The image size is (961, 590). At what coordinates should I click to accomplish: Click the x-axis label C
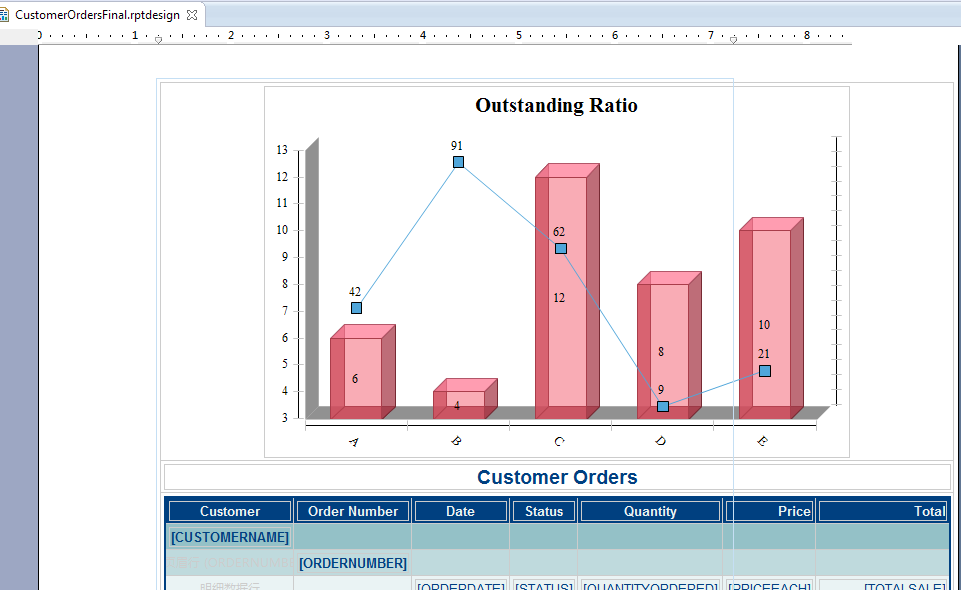tap(559, 442)
